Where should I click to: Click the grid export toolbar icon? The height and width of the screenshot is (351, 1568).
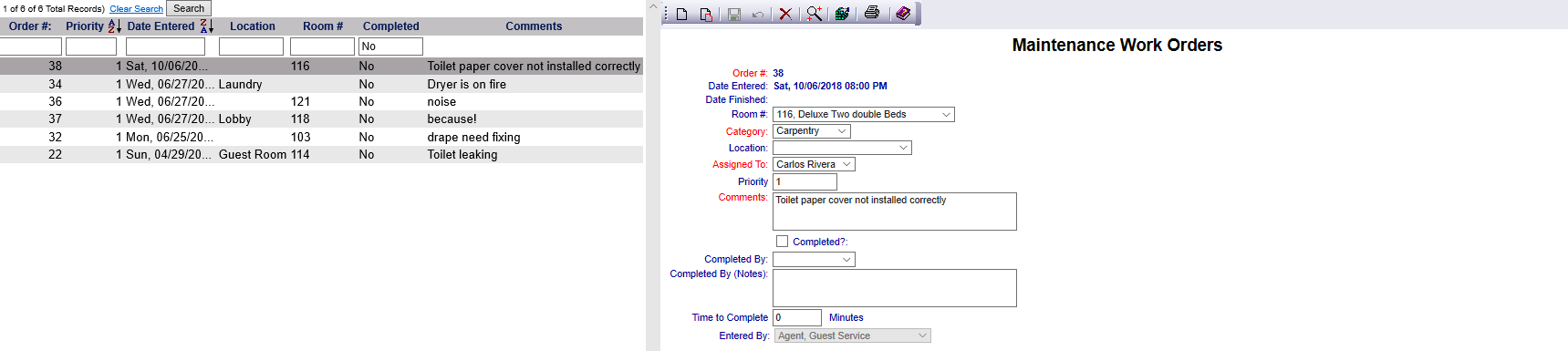pyautogui.click(x=842, y=14)
